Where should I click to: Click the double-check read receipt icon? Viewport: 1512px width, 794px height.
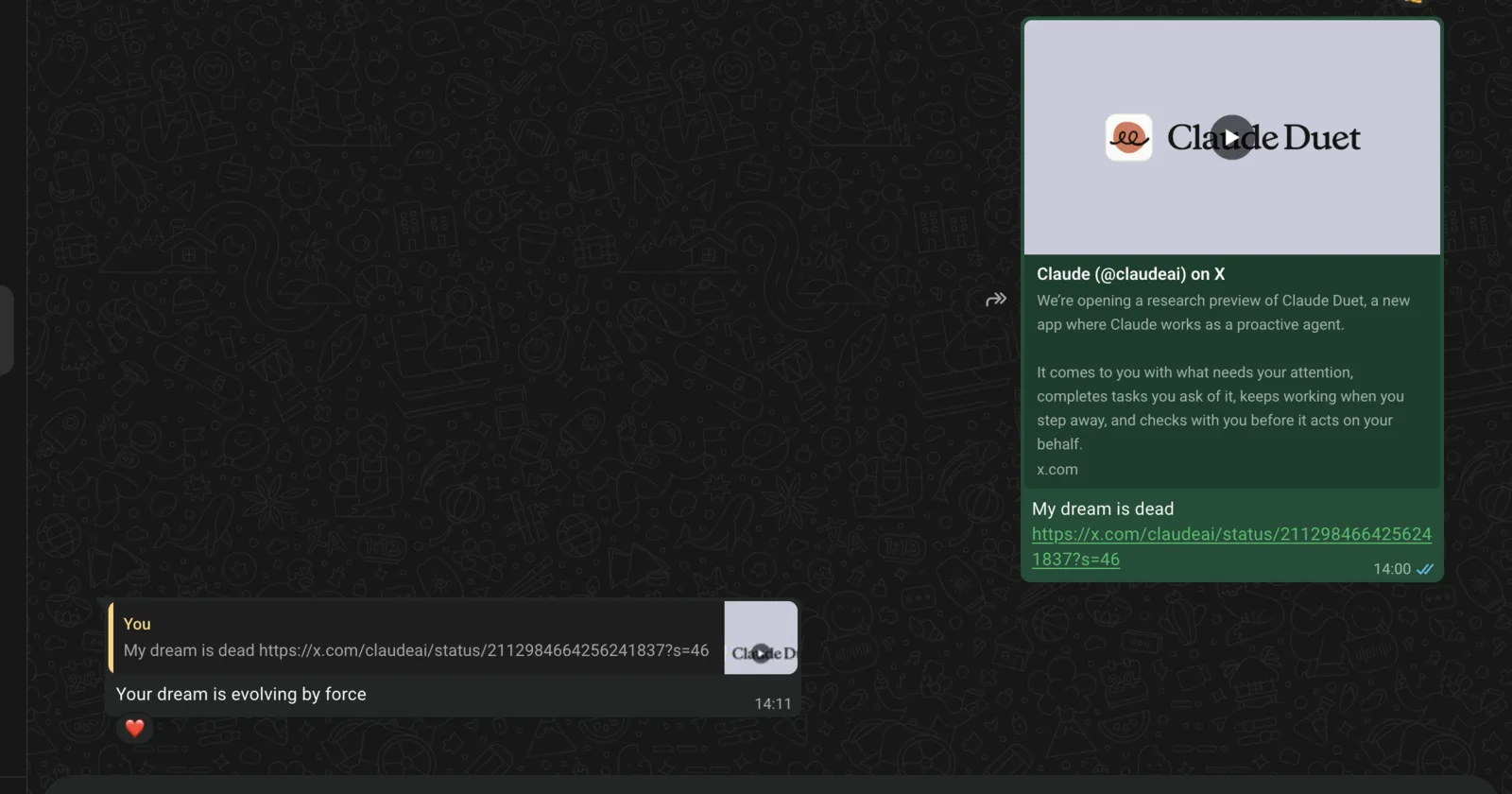click(x=1425, y=569)
